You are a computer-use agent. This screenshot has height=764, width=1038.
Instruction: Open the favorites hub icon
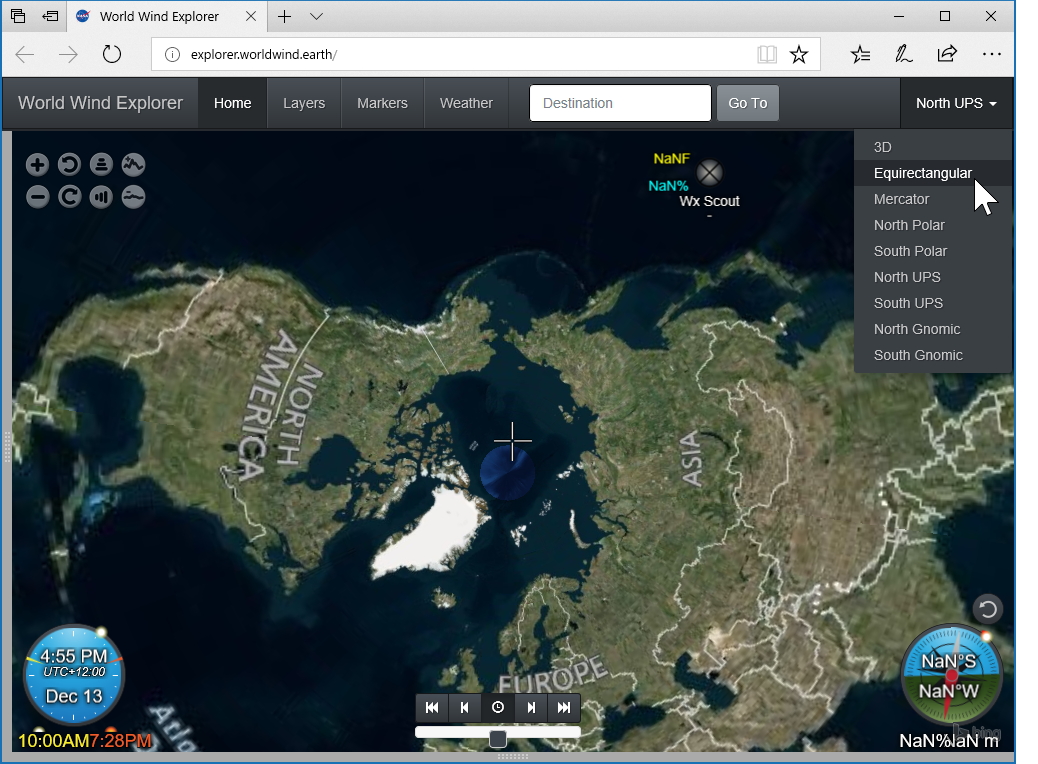click(861, 54)
